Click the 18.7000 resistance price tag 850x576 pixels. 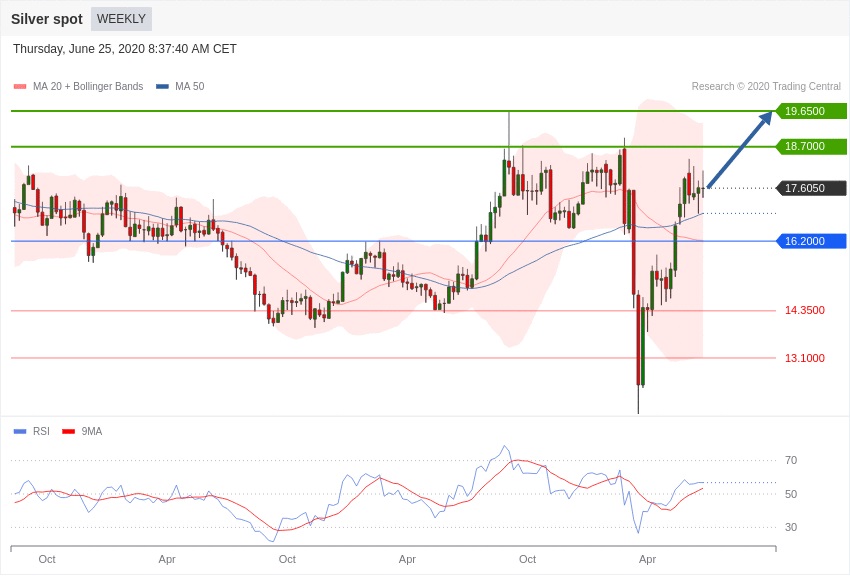point(811,146)
